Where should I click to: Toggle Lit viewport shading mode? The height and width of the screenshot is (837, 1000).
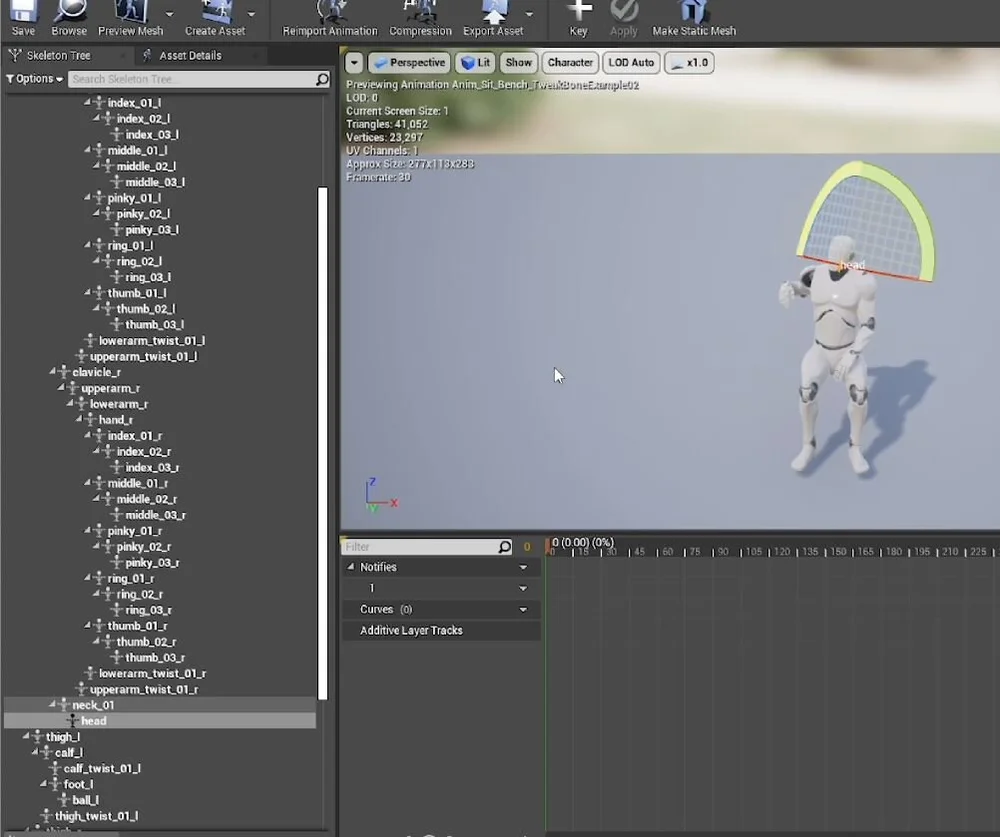pos(475,62)
